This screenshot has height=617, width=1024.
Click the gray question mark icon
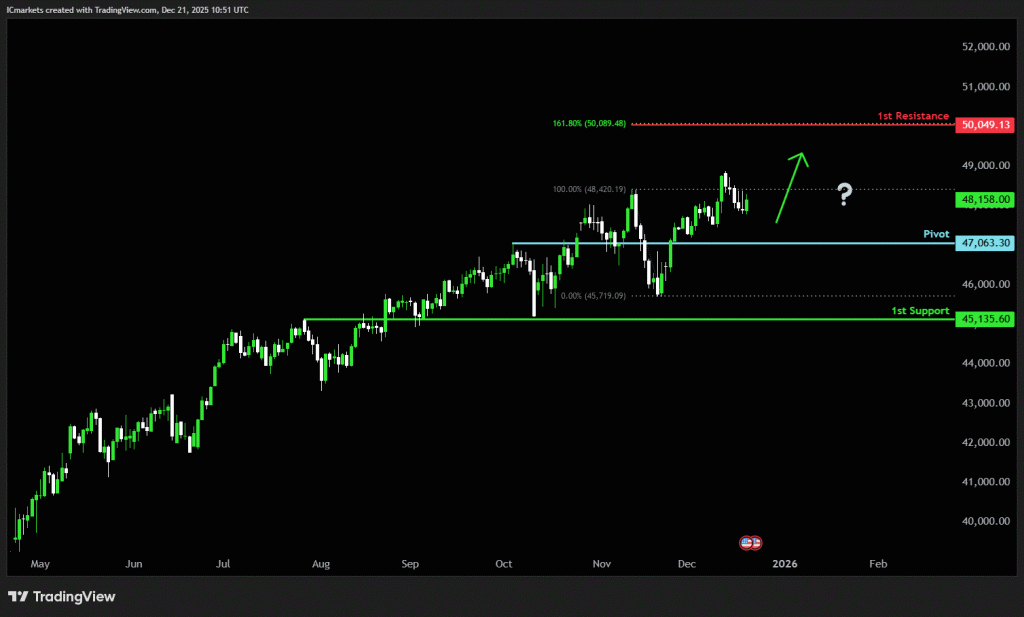tap(845, 194)
